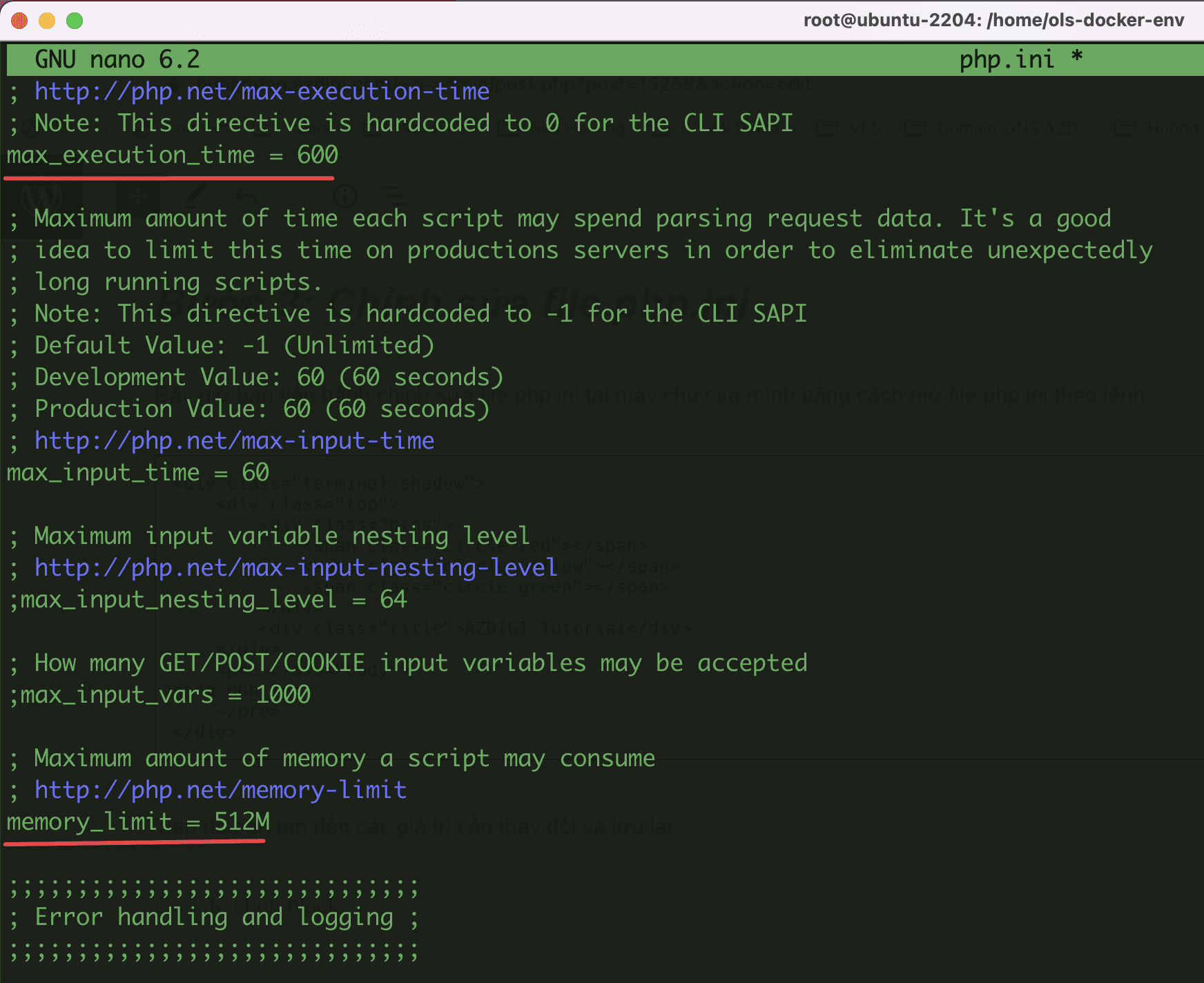Viewport: 1204px width, 983px height.
Task: Place cursor on memory_limit value 512M
Action: [242, 821]
